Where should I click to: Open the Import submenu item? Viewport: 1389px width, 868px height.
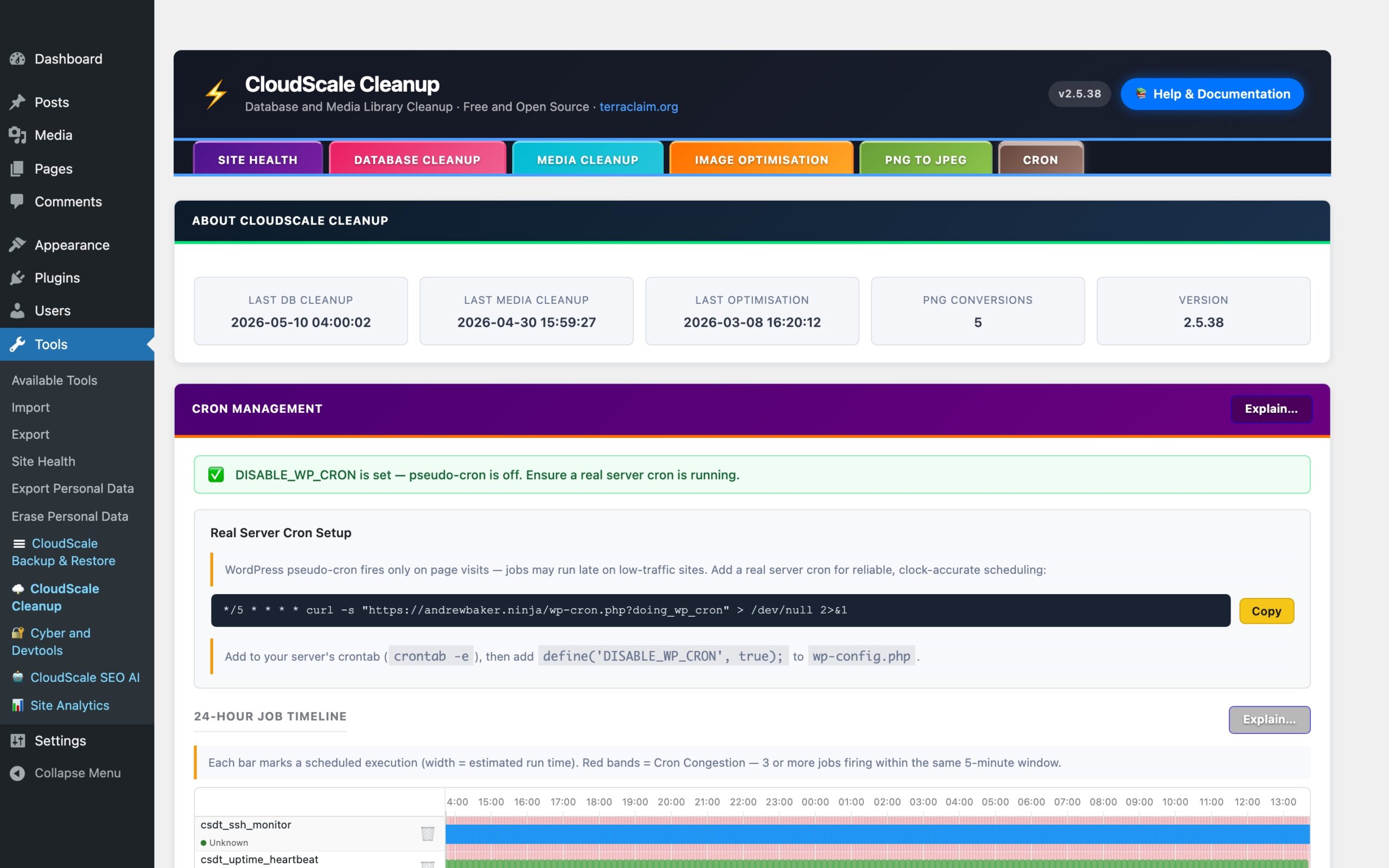(x=30, y=407)
